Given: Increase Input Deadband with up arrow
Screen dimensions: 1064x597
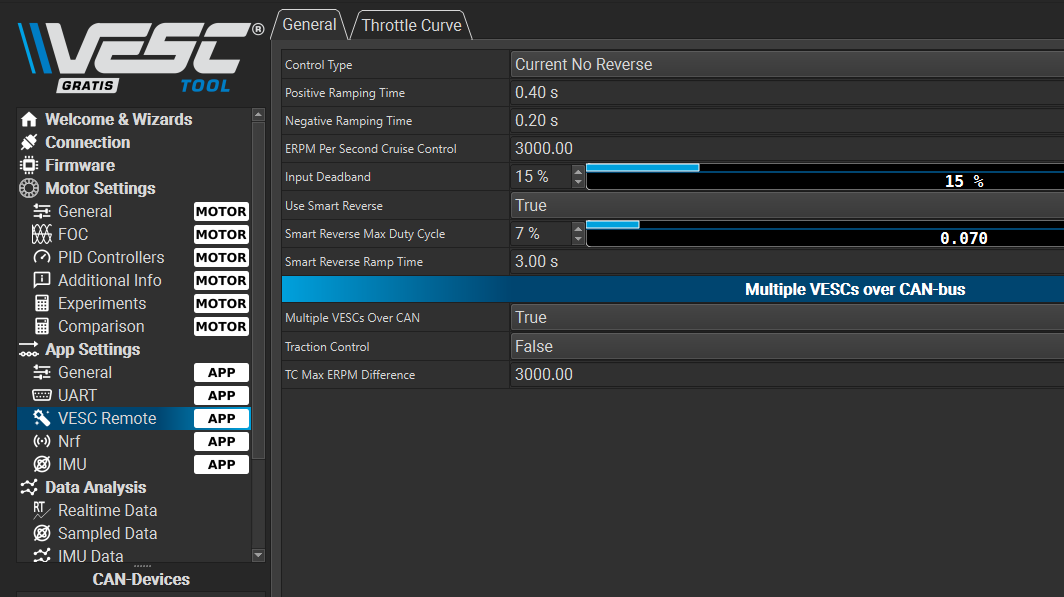Looking at the screenshot, I should pos(578,170).
